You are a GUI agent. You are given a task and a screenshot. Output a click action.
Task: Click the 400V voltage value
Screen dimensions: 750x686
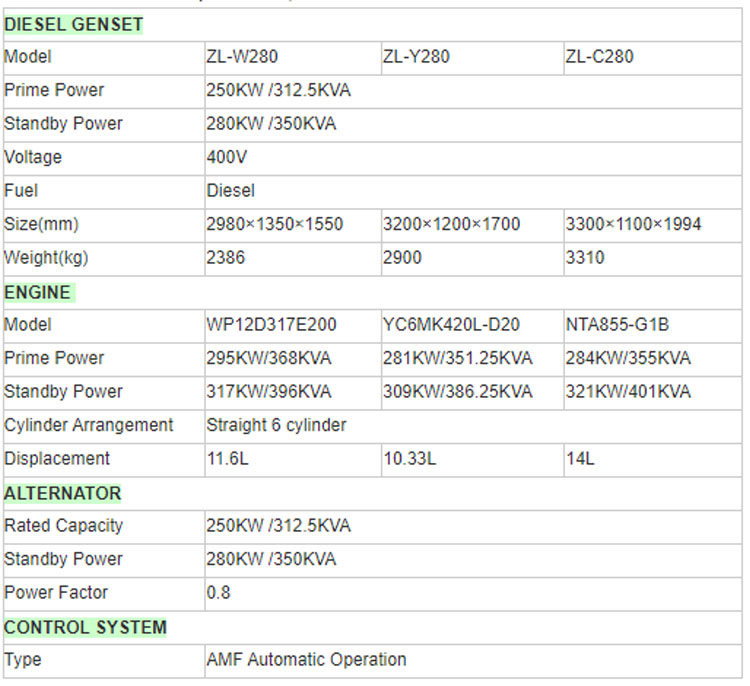pyautogui.click(x=227, y=157)
